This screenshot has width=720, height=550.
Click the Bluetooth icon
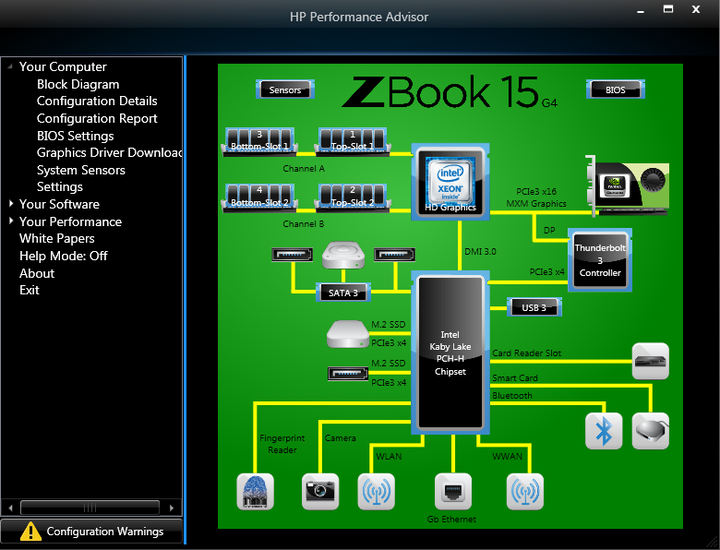pyautogui.click(x=604, y=431)
